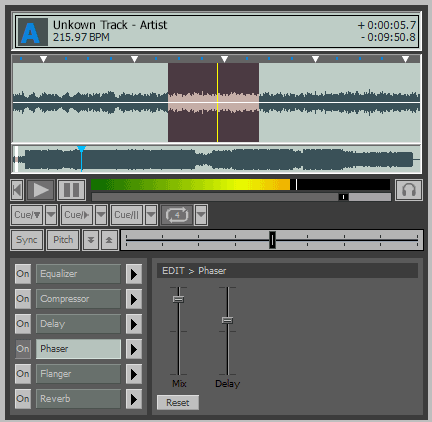Click the deck A logo icon
Viewport: 432px width, 422px height.
pos(33,32)
